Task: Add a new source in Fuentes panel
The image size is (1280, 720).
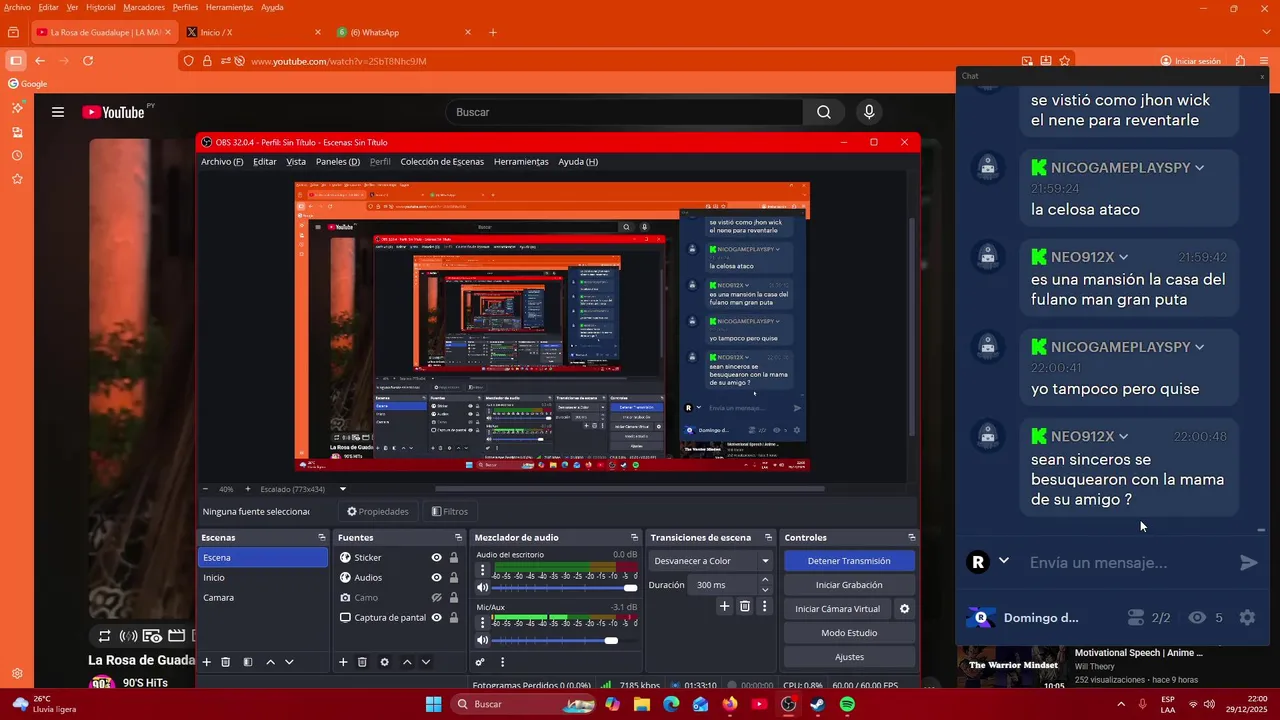Action: [x=343, y=662]
